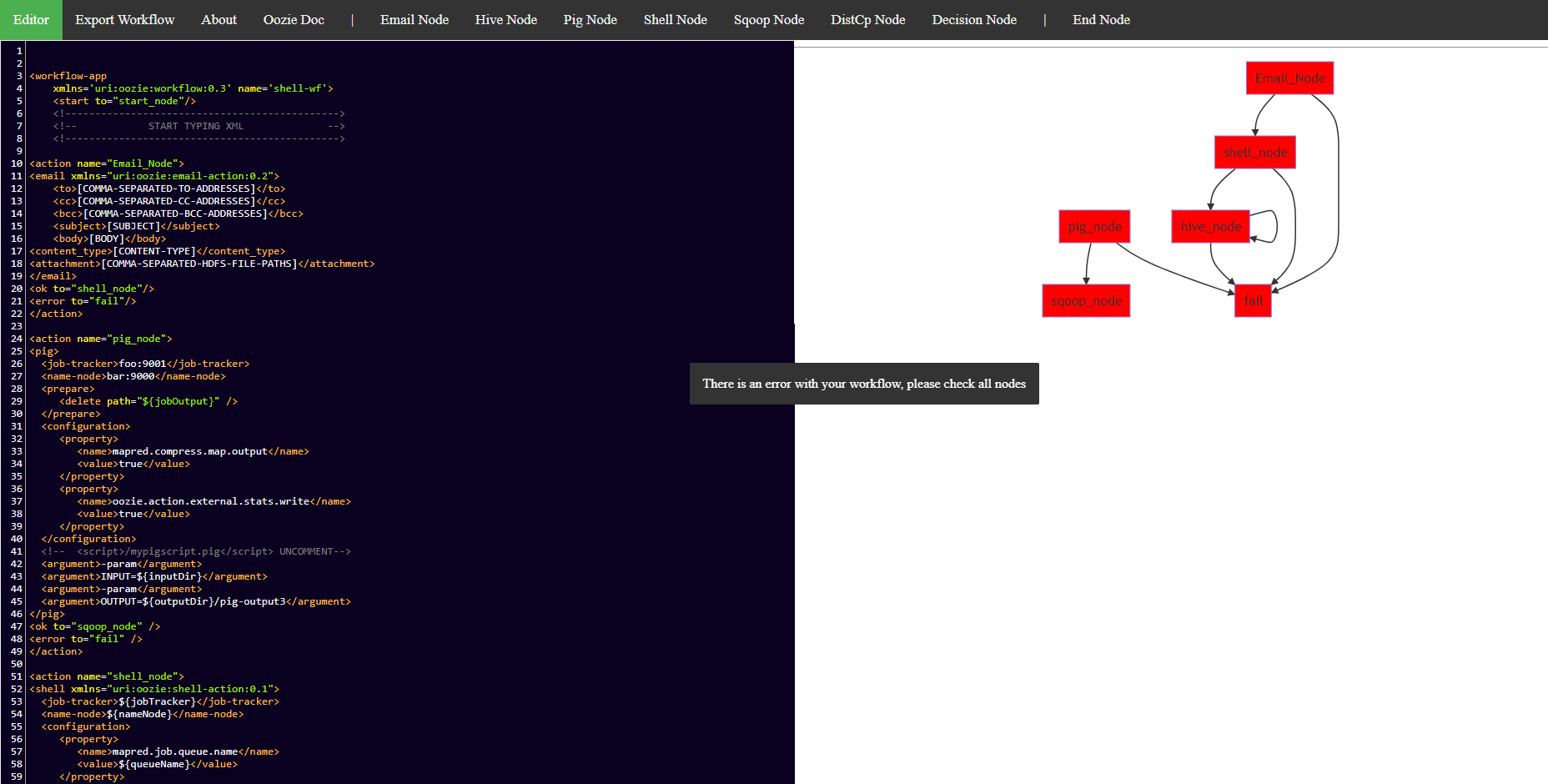Click the name-node bar:9000 line
1548x784 pixels.
point(133,376)
